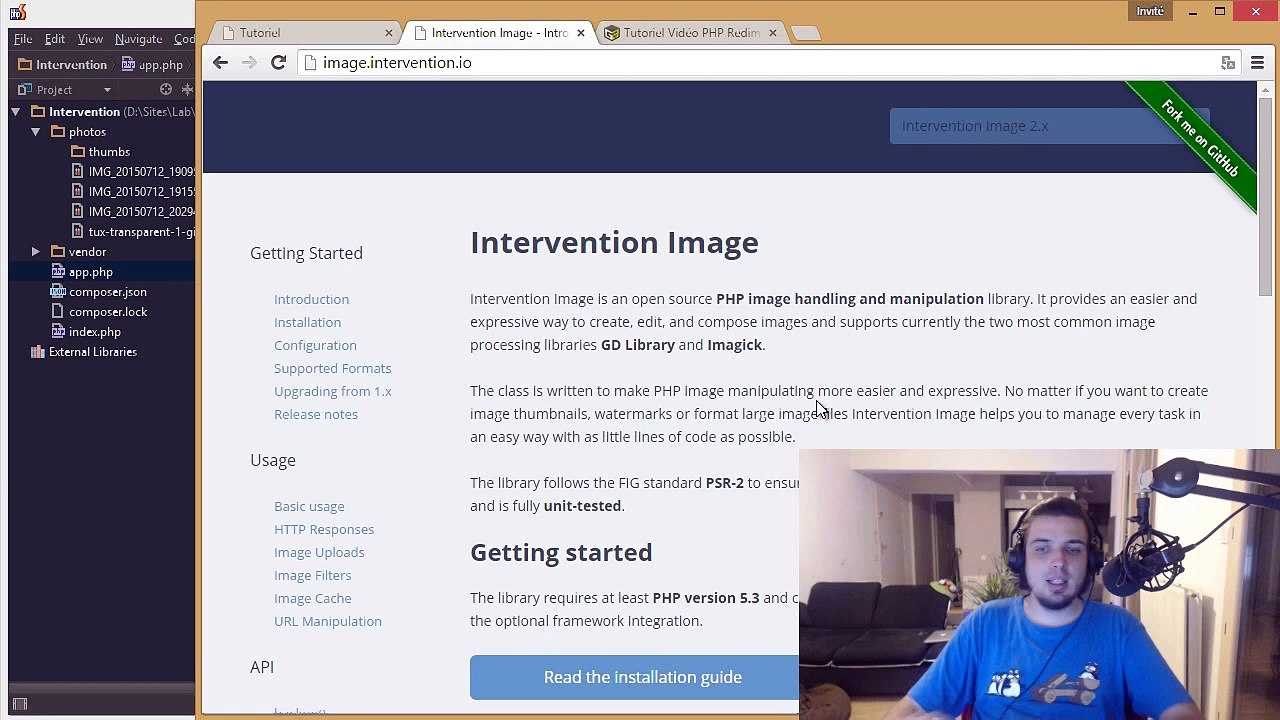1280x720 pixels.
Task: Open the Navigate menu in PhpStorm
Action: pos(138,39)
